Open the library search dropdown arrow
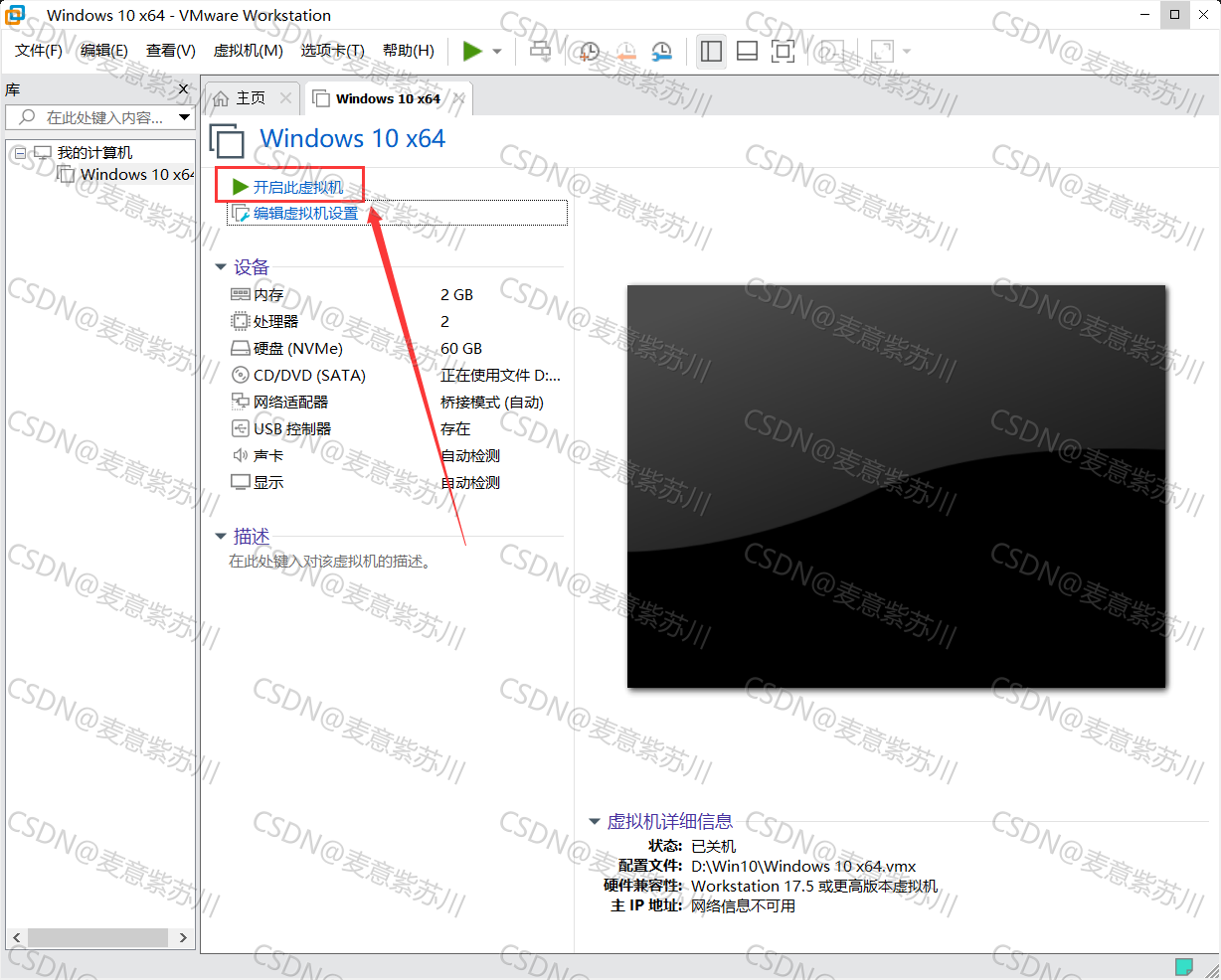Image resolution: width=1221 pixels, height=980 pixels. coord(184,117)
